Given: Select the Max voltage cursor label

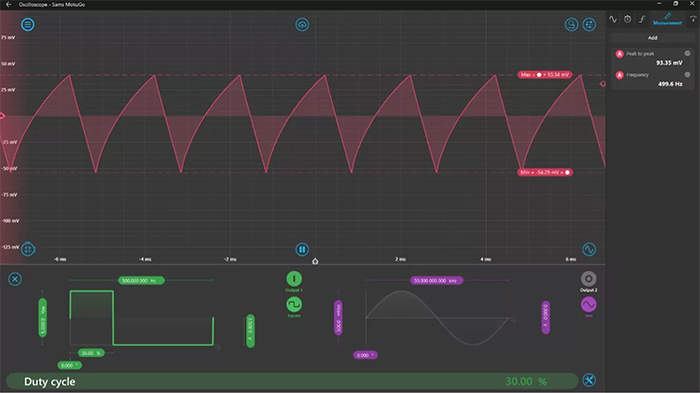Looking at the screenshot, I should 545,75.
